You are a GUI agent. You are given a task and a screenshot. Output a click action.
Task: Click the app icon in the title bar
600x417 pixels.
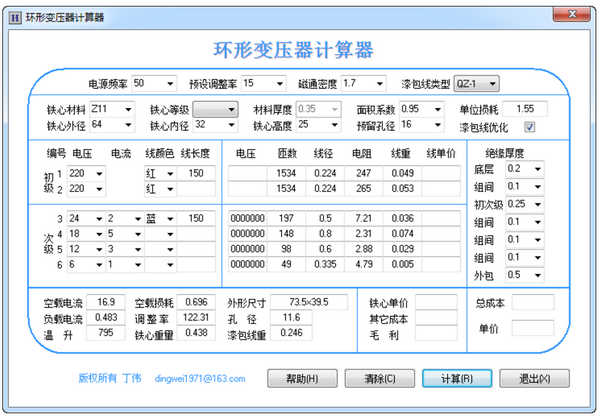coord(15,18)
